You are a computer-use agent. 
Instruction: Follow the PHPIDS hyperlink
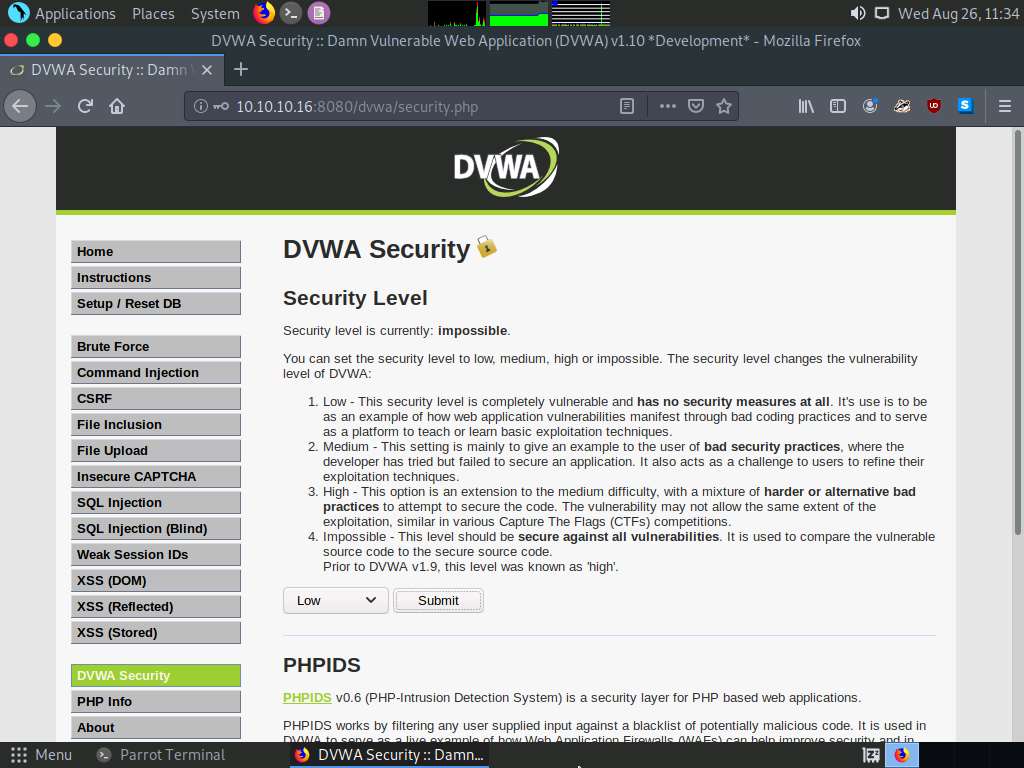pos(307,697)
